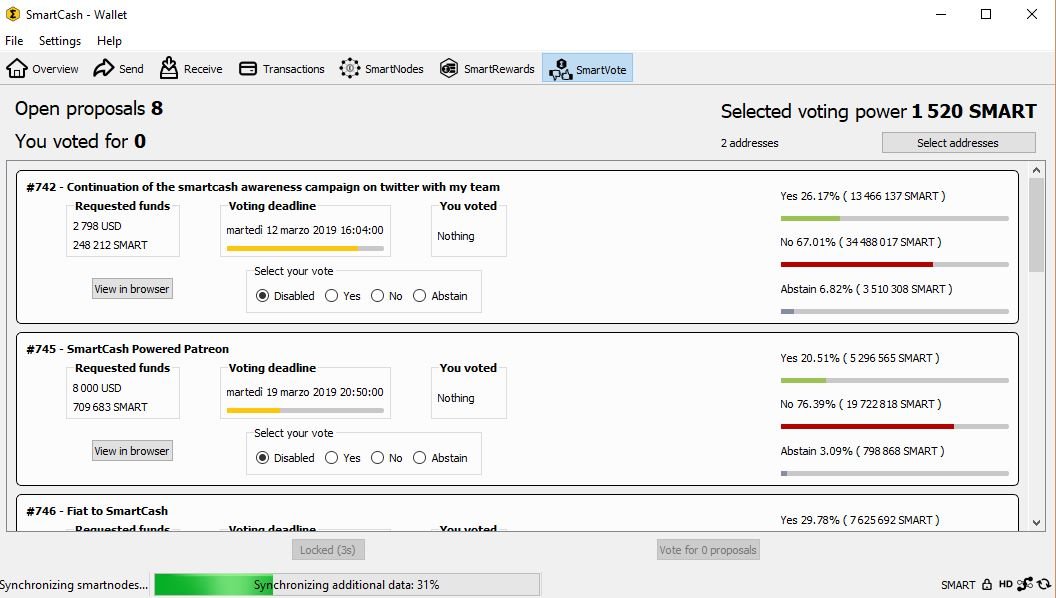Viewport: 1056px width, 598px height.
Task: Click the proposal list vertical scrollbar thumb
Action: pos(1036,226)
